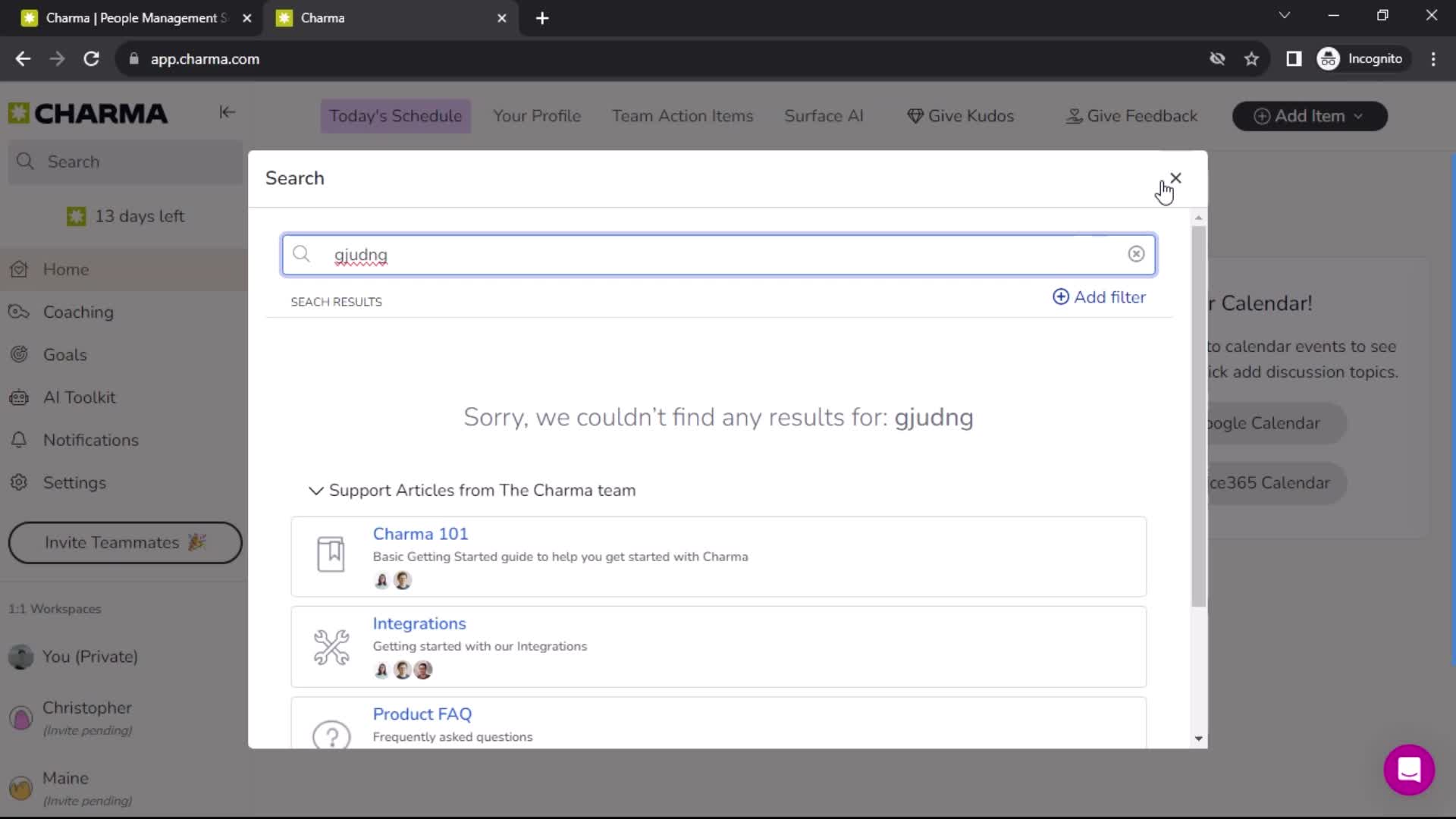
Task: Open browser side panel icon
Action: pos(1294,59)
